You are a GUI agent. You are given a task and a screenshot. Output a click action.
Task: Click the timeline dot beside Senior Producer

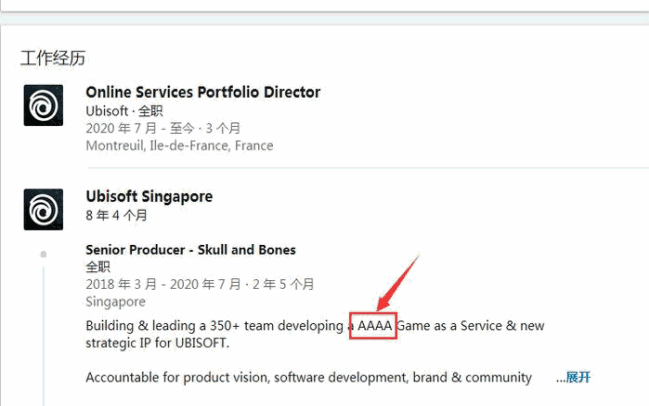tap(43, 254)
